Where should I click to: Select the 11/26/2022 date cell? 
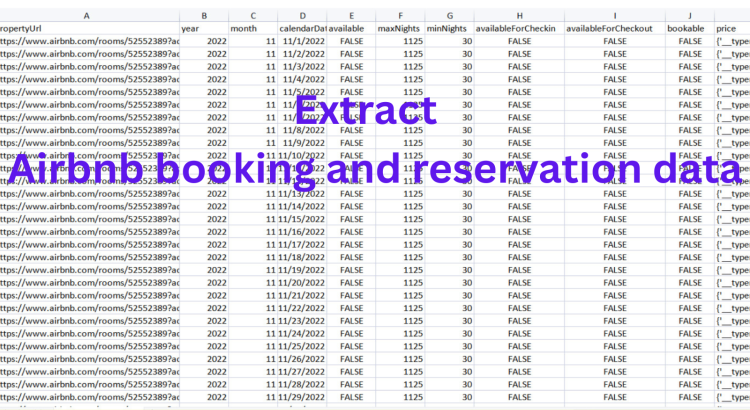302,359
